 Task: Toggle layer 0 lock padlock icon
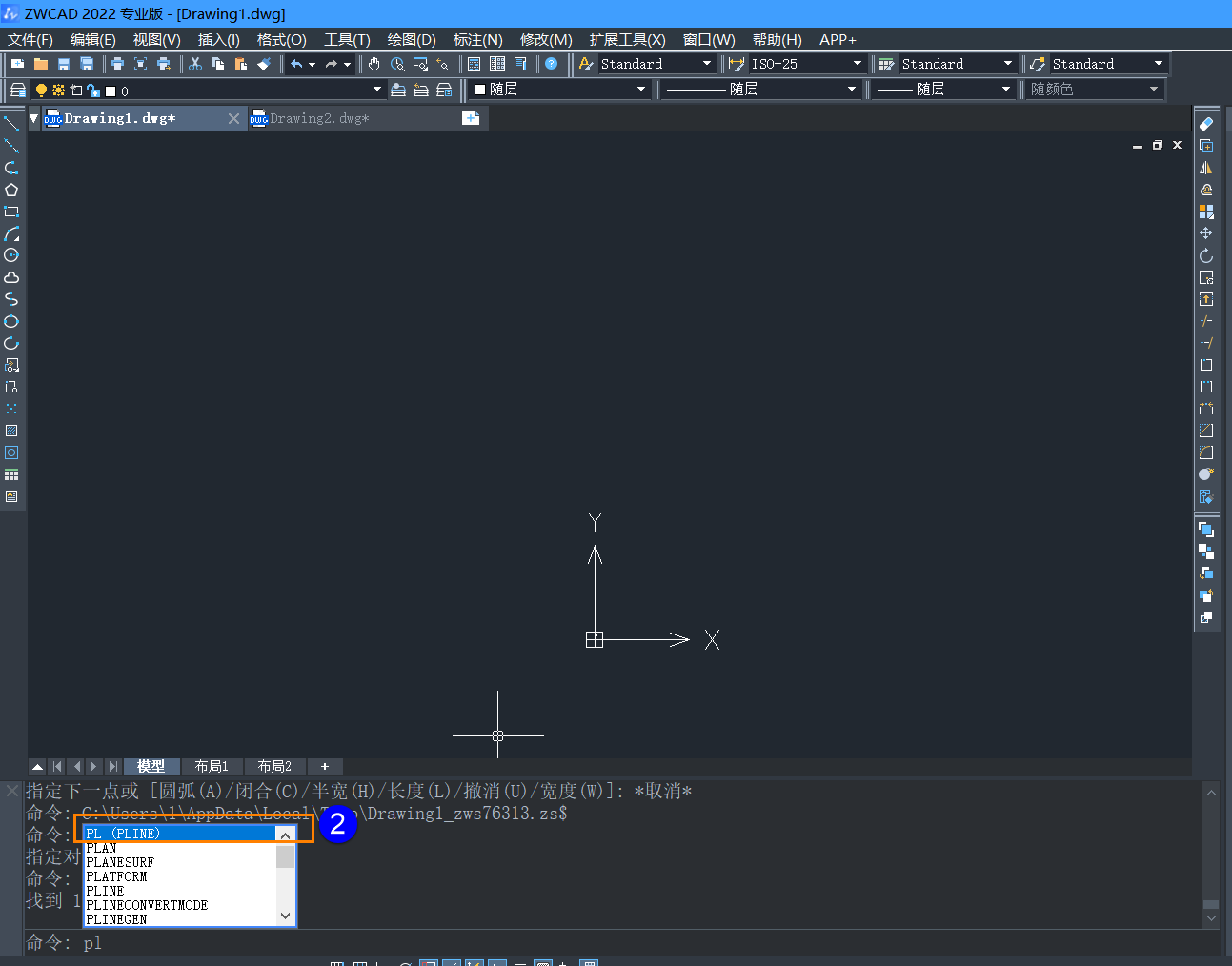tap(92, 91)
